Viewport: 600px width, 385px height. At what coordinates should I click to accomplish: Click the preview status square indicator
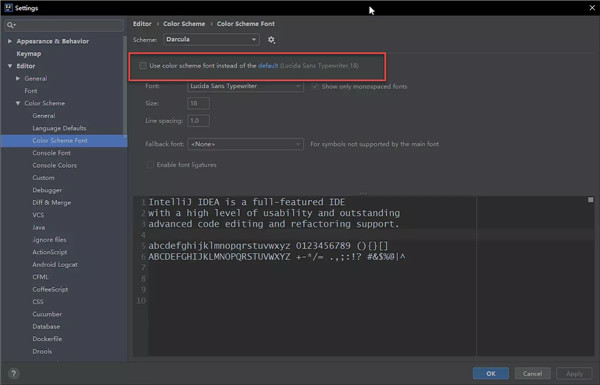[x=590, y=200]
